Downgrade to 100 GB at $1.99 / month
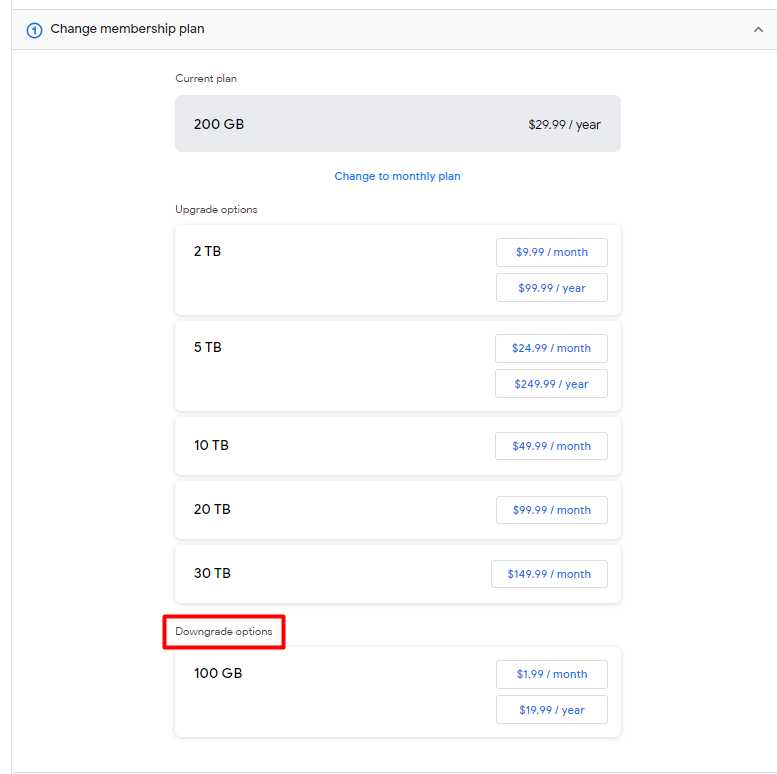The image size is (777, 774). [x=552, y=674]
